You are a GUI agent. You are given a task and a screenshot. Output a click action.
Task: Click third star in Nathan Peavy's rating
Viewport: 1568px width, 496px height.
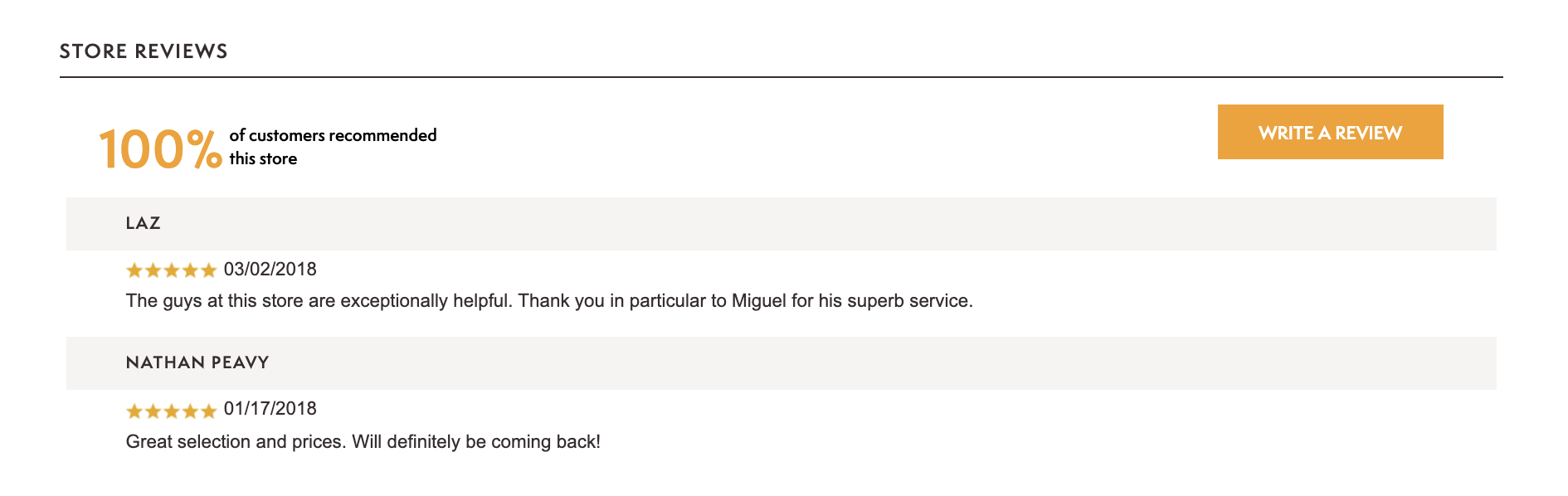172,411
